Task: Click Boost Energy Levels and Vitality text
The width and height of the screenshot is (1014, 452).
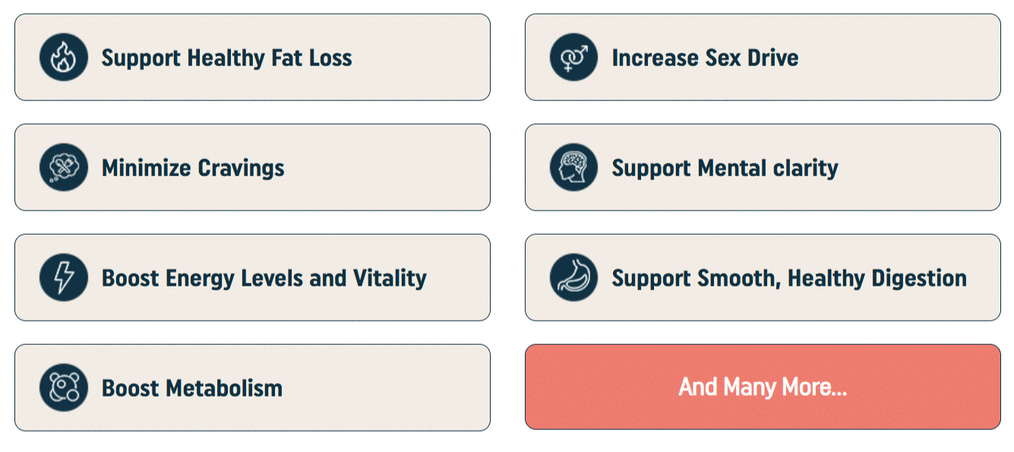Action: pyautogui.click(x=264, y=278)
